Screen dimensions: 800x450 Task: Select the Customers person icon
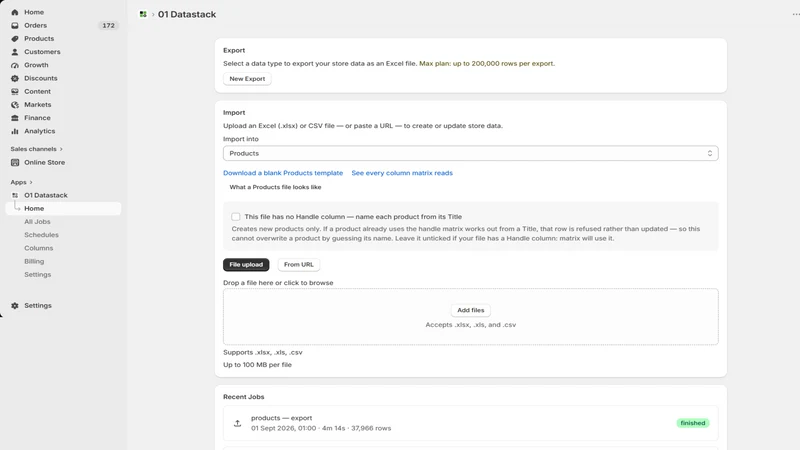pos(15,52)
